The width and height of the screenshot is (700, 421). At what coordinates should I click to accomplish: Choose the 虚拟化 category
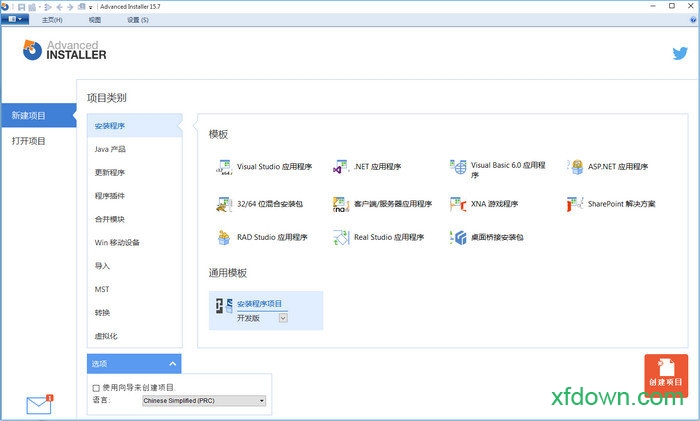[x=134, y=336]
